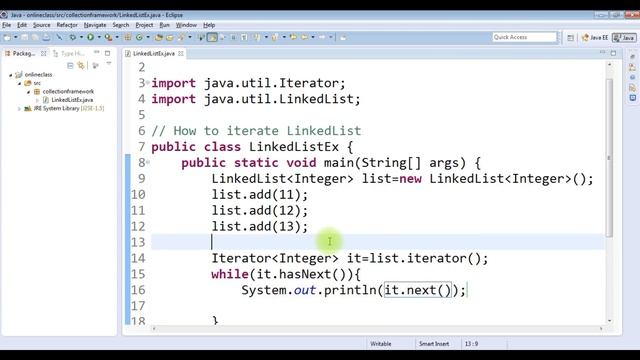This screenshot has width=640, height=360.
Task: Open the Project menu
Action: coord(144,25)
